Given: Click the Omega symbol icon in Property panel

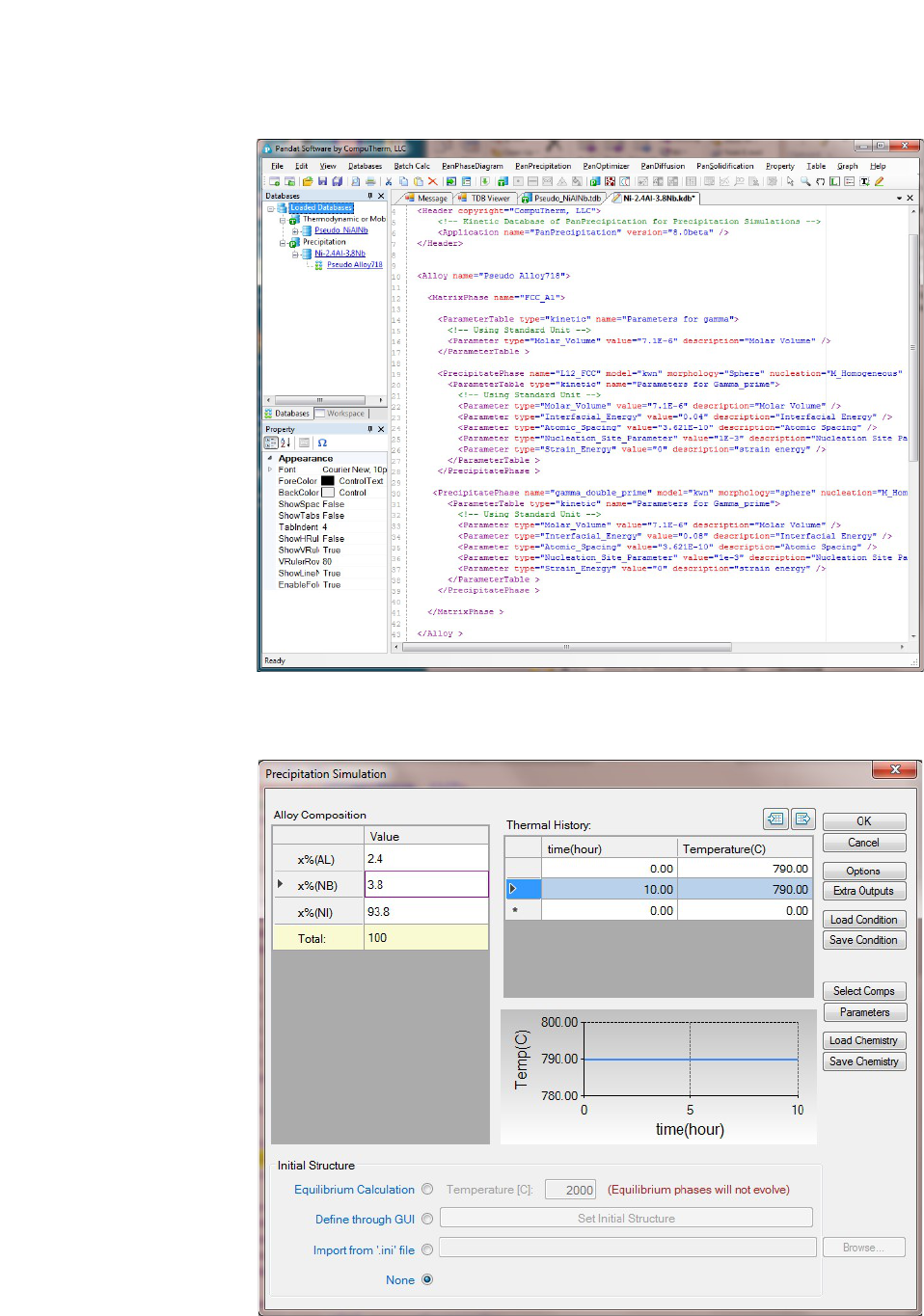Looking at the screenshot, I should pos(322,443).
